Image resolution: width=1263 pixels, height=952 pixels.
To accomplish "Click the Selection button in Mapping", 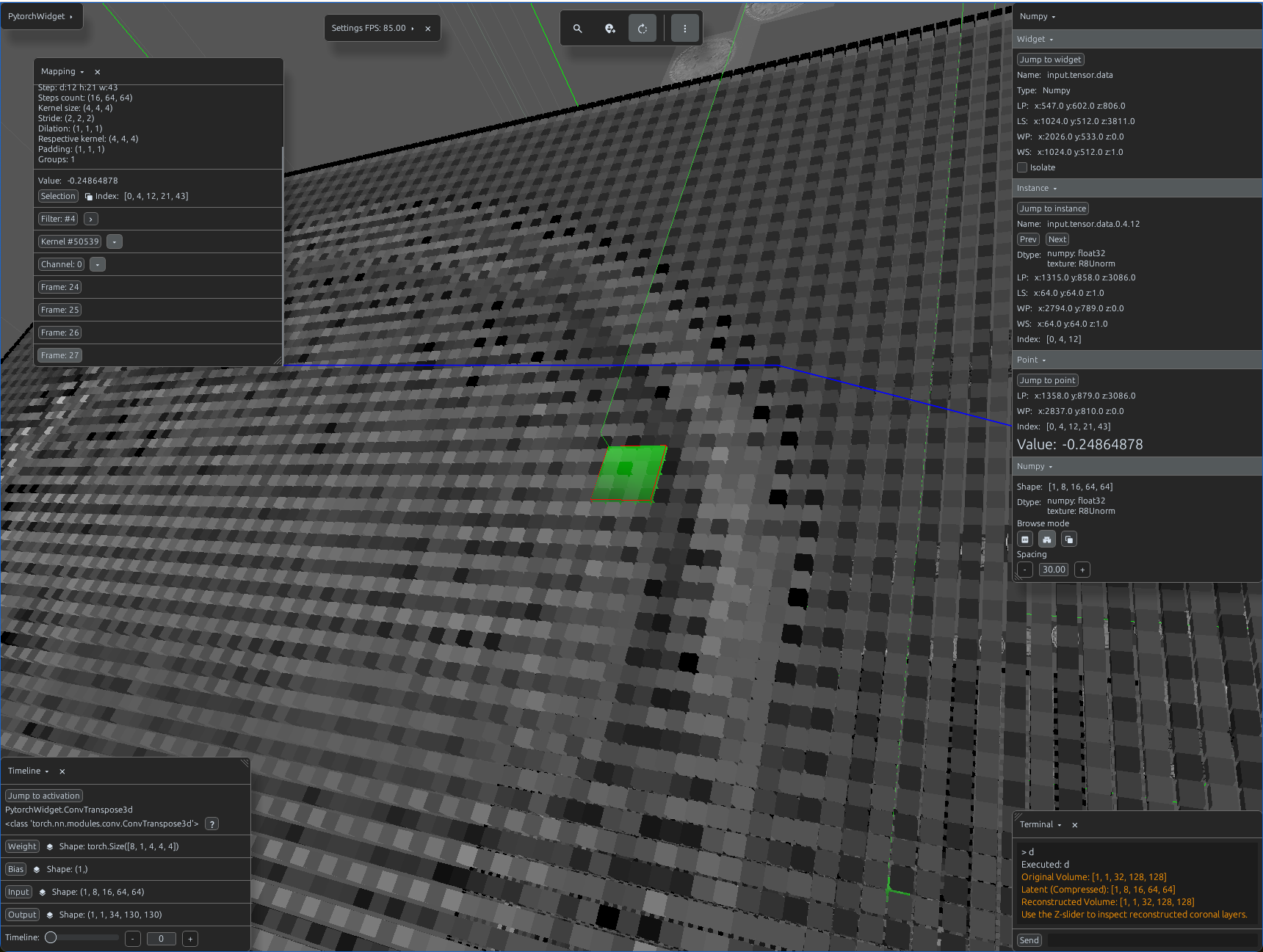I will click(58, 197).
